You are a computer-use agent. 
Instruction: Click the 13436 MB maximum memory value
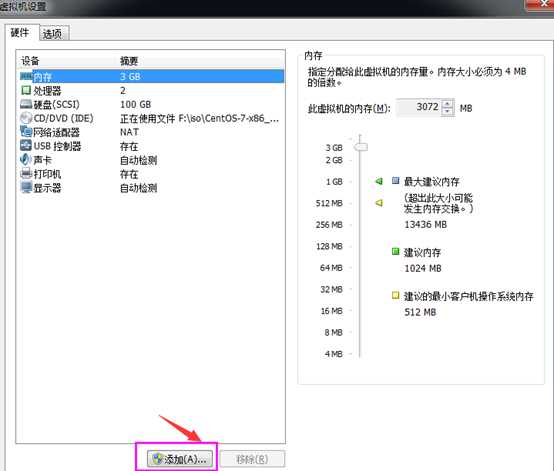coord(426,224)
